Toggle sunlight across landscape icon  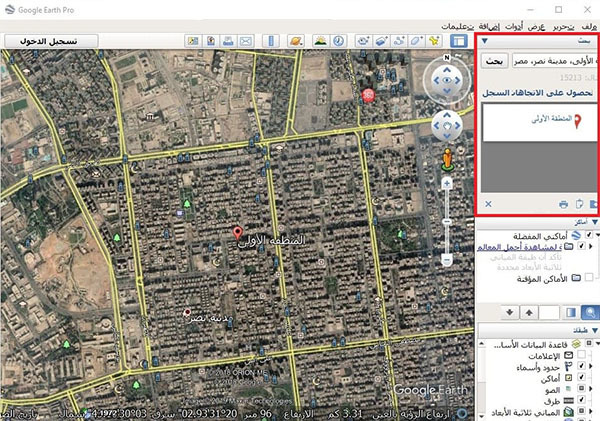(x=321, y=41)
